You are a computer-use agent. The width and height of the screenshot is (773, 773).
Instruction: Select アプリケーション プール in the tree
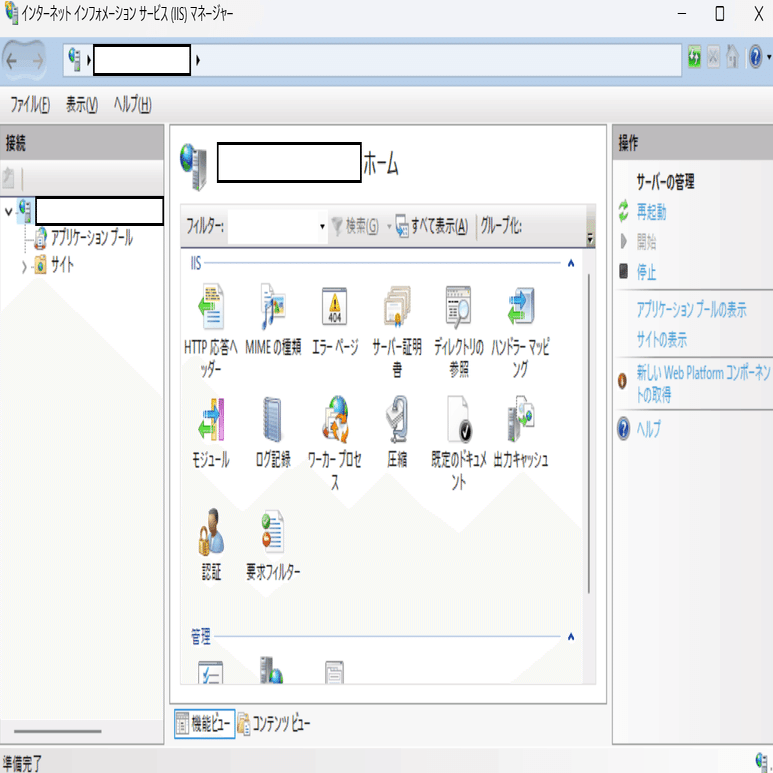[x=92, y=238]
